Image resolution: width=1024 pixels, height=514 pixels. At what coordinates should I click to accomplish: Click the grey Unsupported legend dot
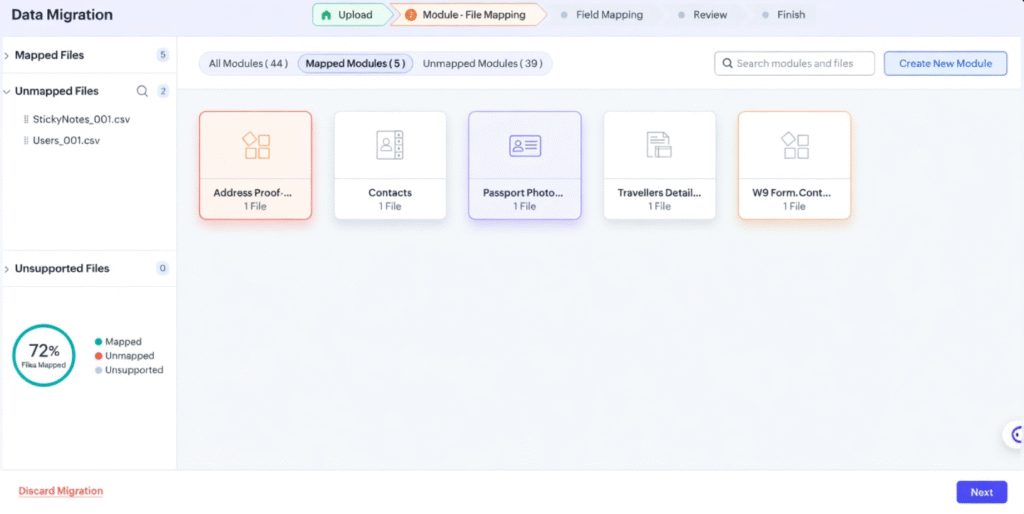[99, 370]
